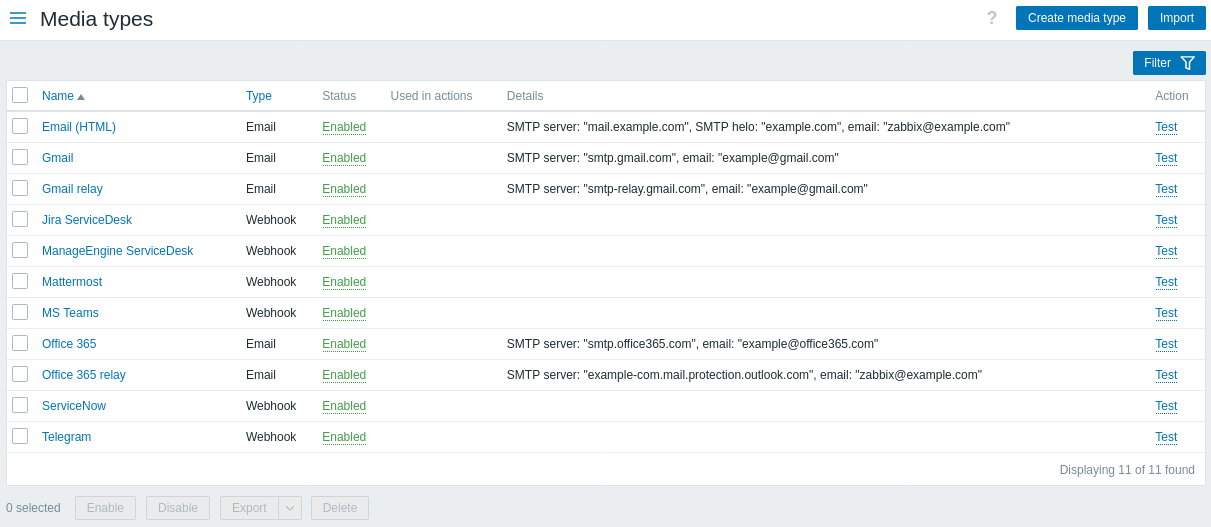Check the MS Teams row checkbox
The height and width of the screenshot is (527, 1211).
coord(20,312)
